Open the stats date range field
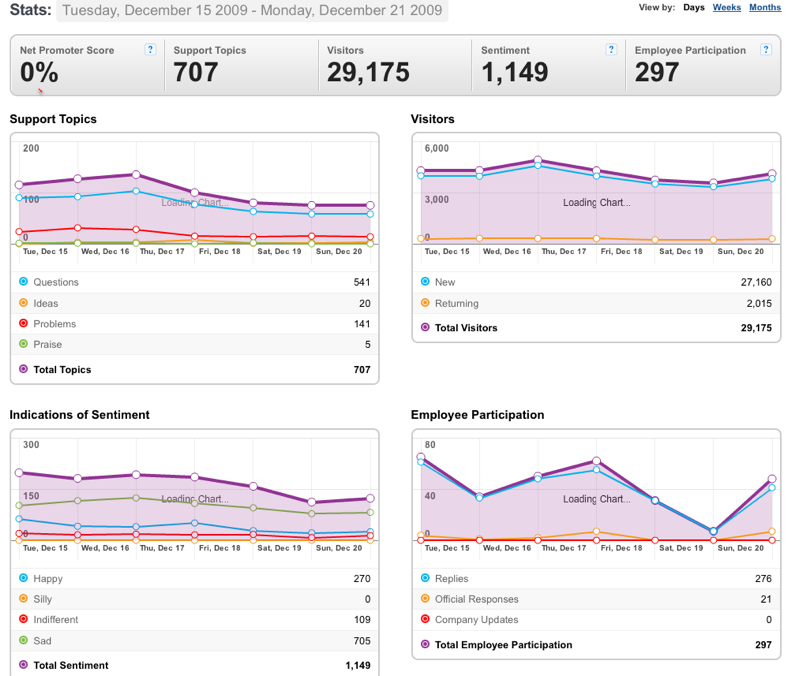803x676 pixels. coord(252,10)
